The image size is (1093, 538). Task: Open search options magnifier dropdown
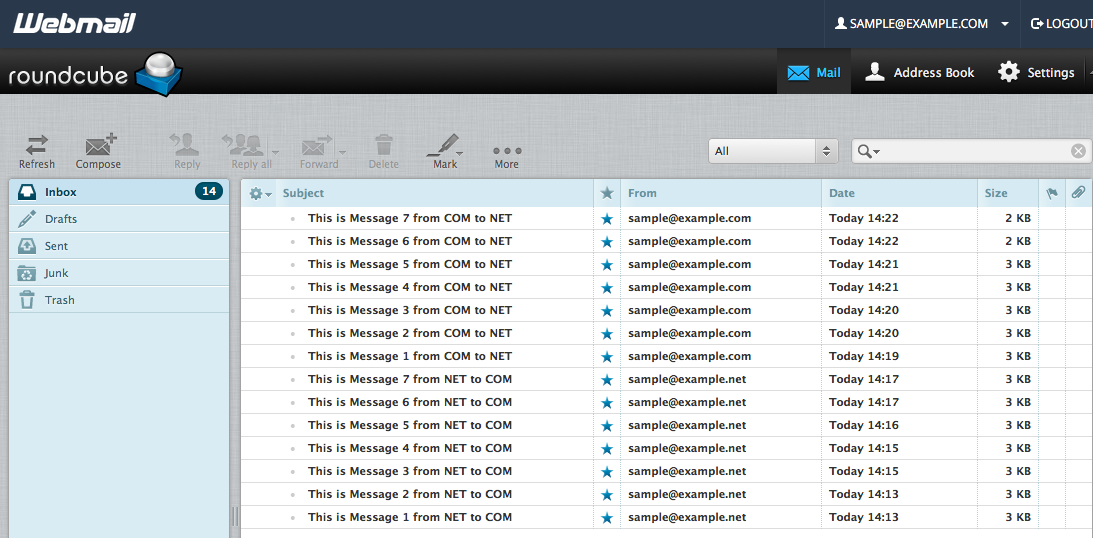pos(869,151)
